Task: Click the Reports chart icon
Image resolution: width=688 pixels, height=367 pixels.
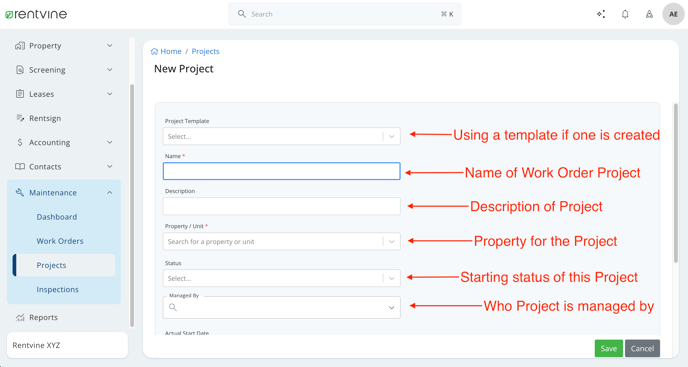Action: (20, 317)
